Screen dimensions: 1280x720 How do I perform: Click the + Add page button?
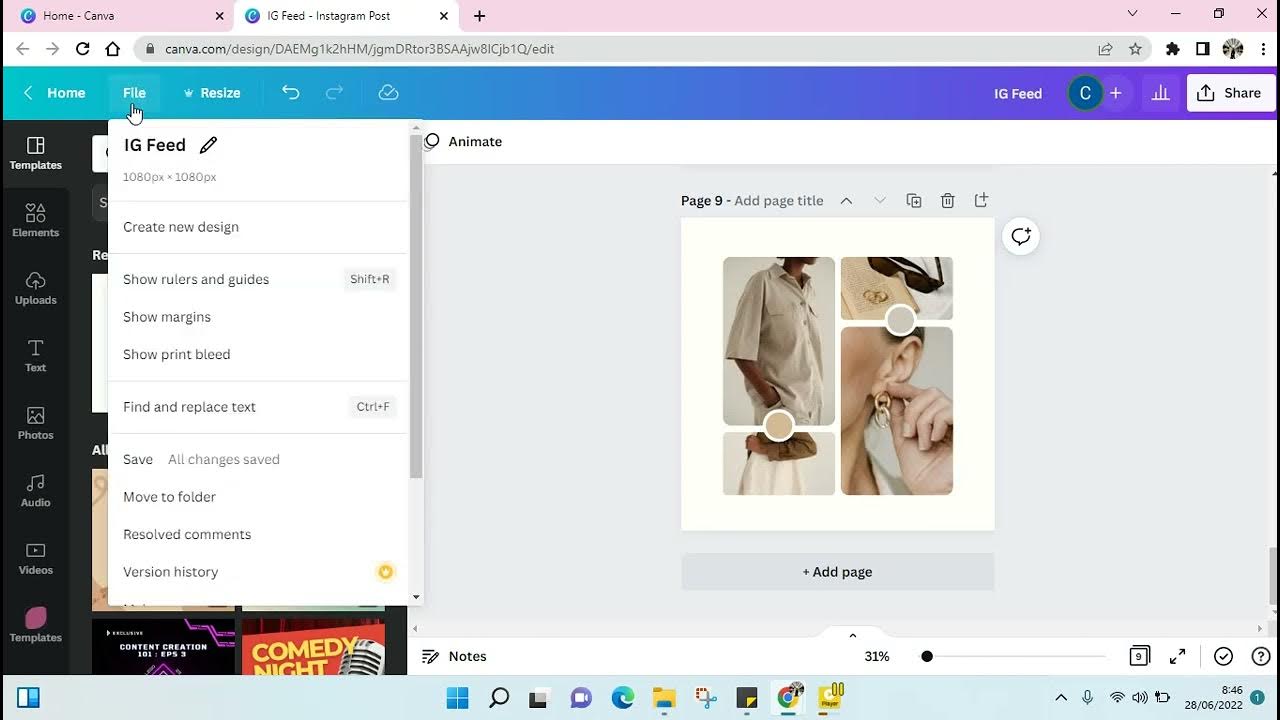[x=837, y=572]
